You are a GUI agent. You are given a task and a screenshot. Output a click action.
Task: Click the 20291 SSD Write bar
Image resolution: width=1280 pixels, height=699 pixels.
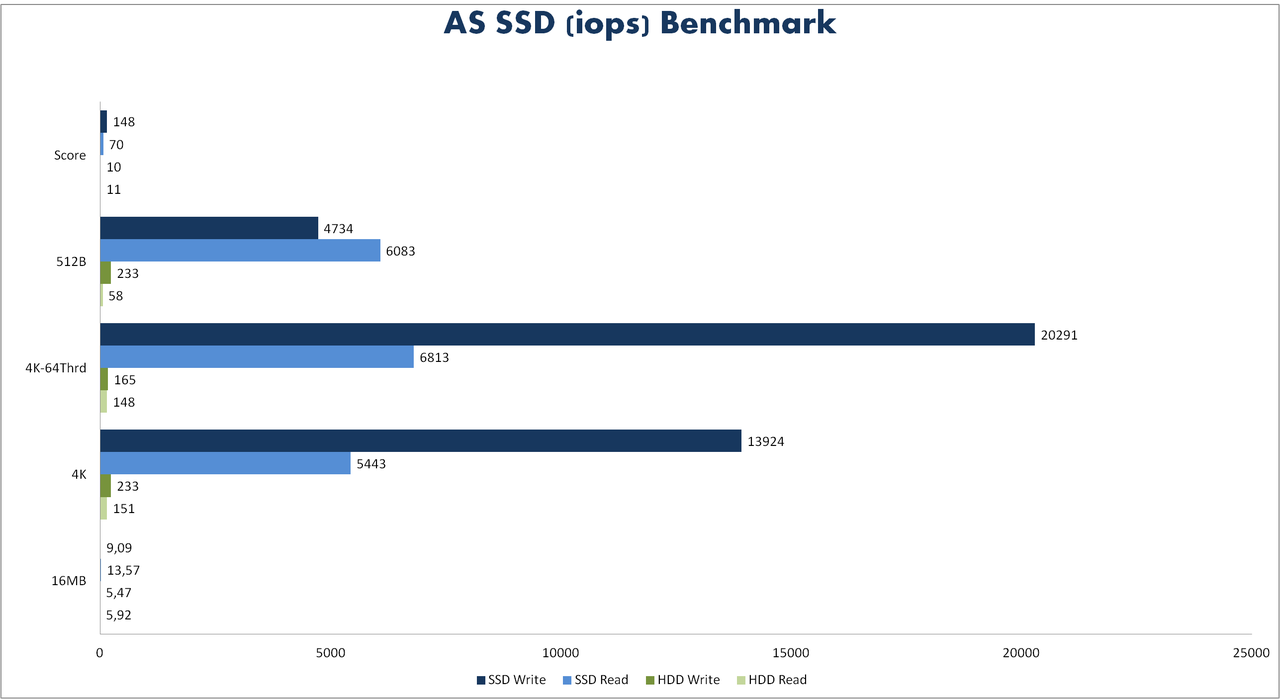pos(567,335)
